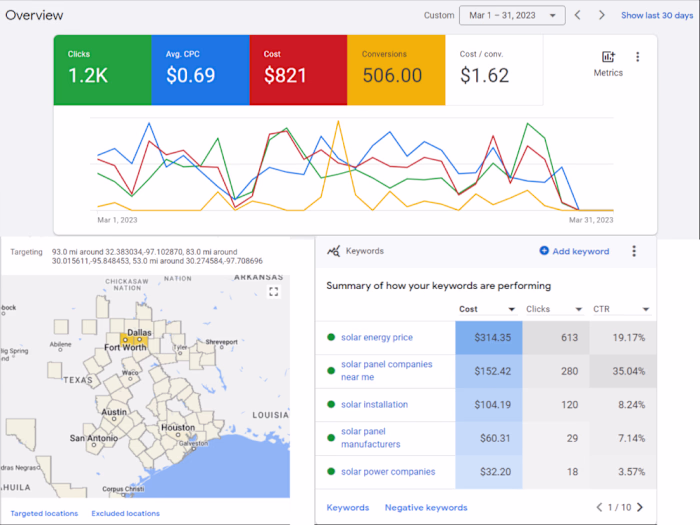The width and height of the screenshot is (700, 525).
Task: Click status dot for solar installation
Action: [331, 404]
